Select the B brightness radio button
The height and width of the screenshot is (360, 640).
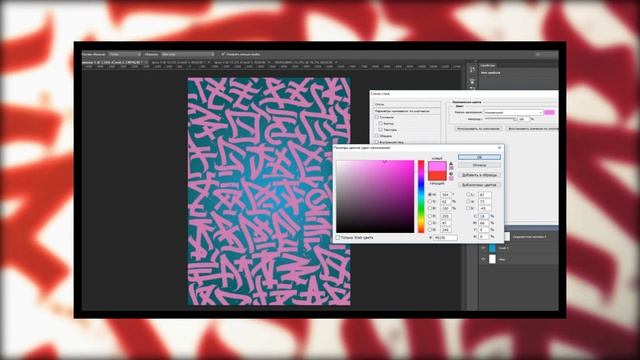pos(430,208)
